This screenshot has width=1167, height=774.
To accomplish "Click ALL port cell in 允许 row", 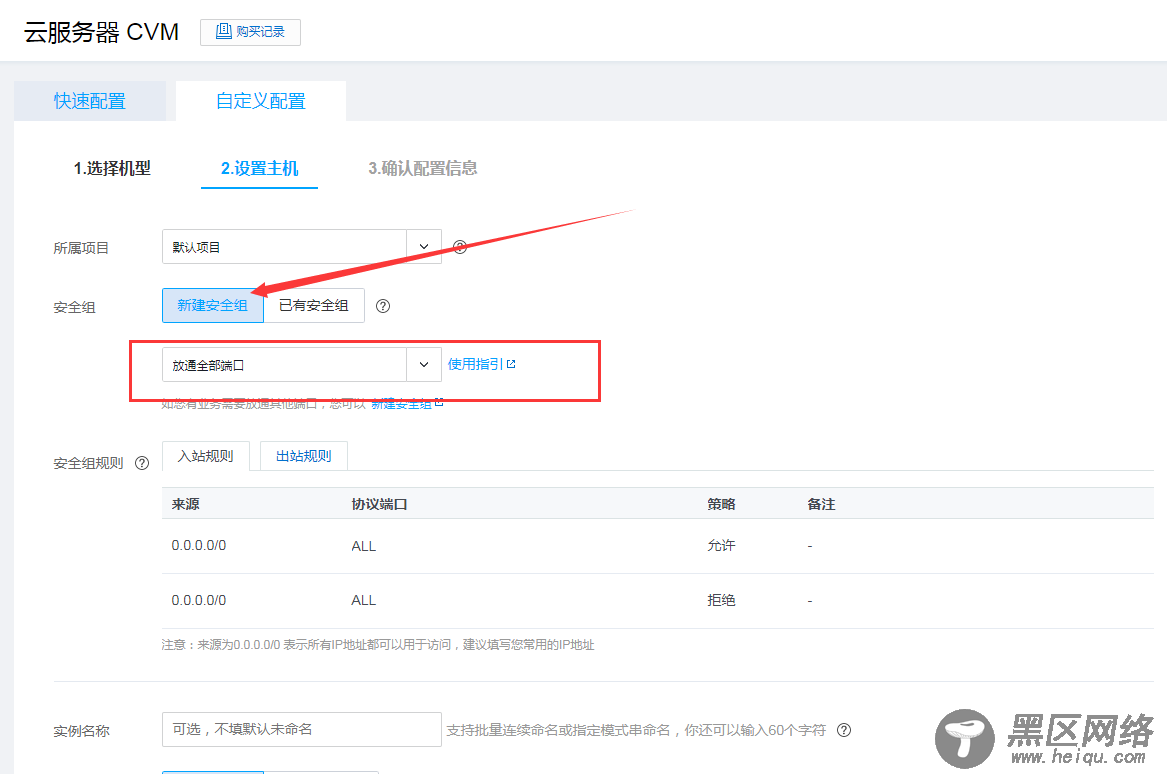I will (x=364, y=546).
